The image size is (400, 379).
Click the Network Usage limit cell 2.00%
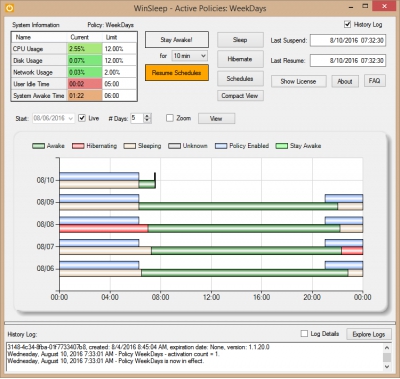[x=120, y=72]
